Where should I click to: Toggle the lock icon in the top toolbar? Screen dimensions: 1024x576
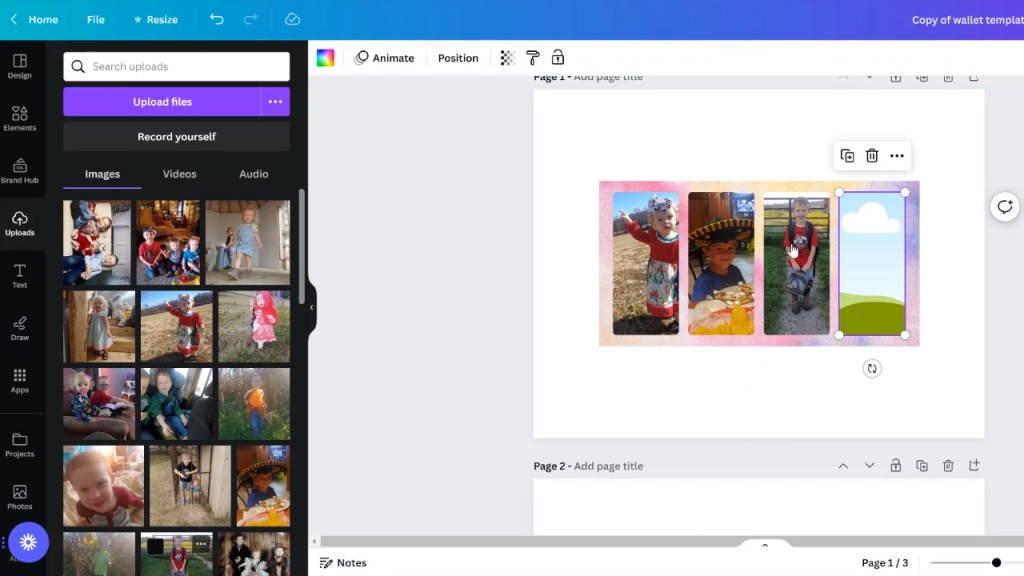[558, 58]
